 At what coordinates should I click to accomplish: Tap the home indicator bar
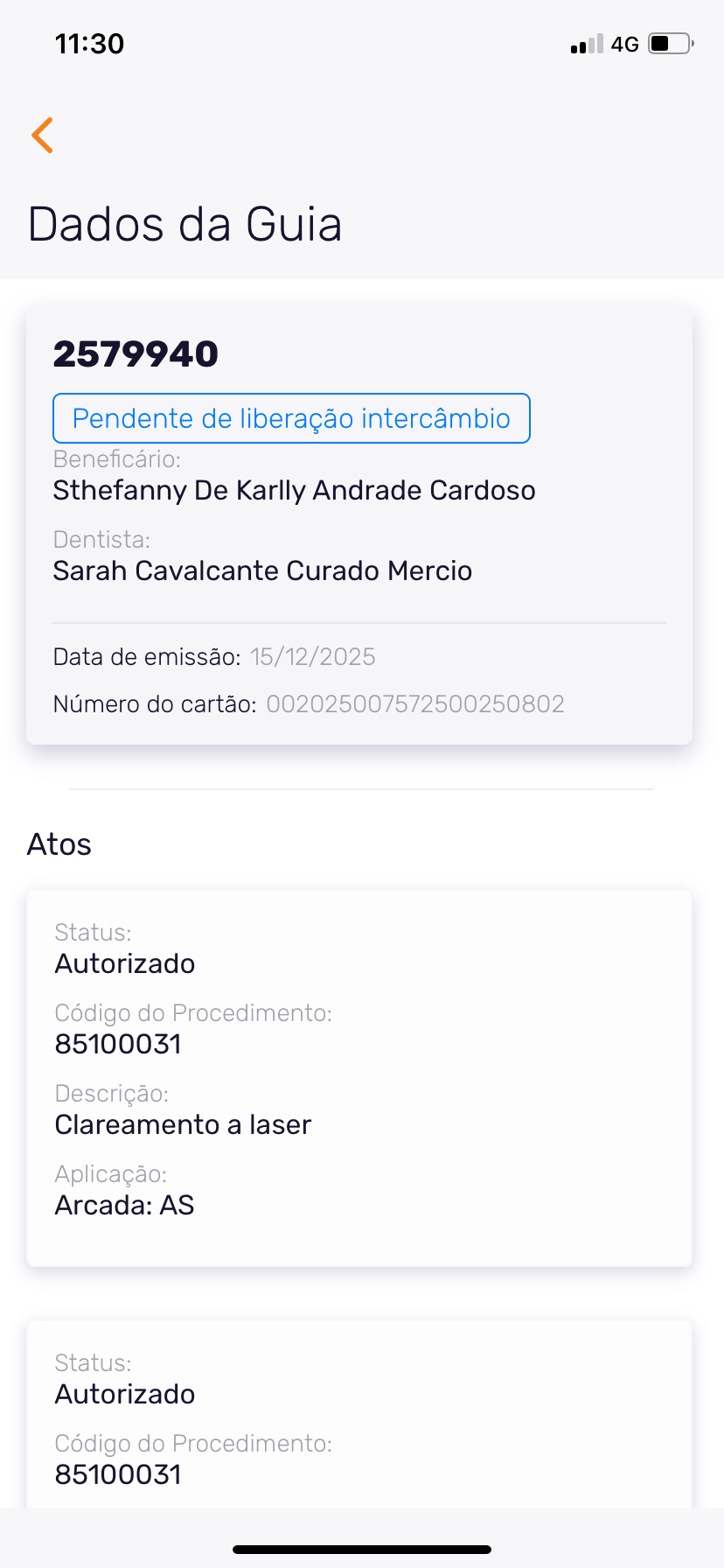[362, 1549]
